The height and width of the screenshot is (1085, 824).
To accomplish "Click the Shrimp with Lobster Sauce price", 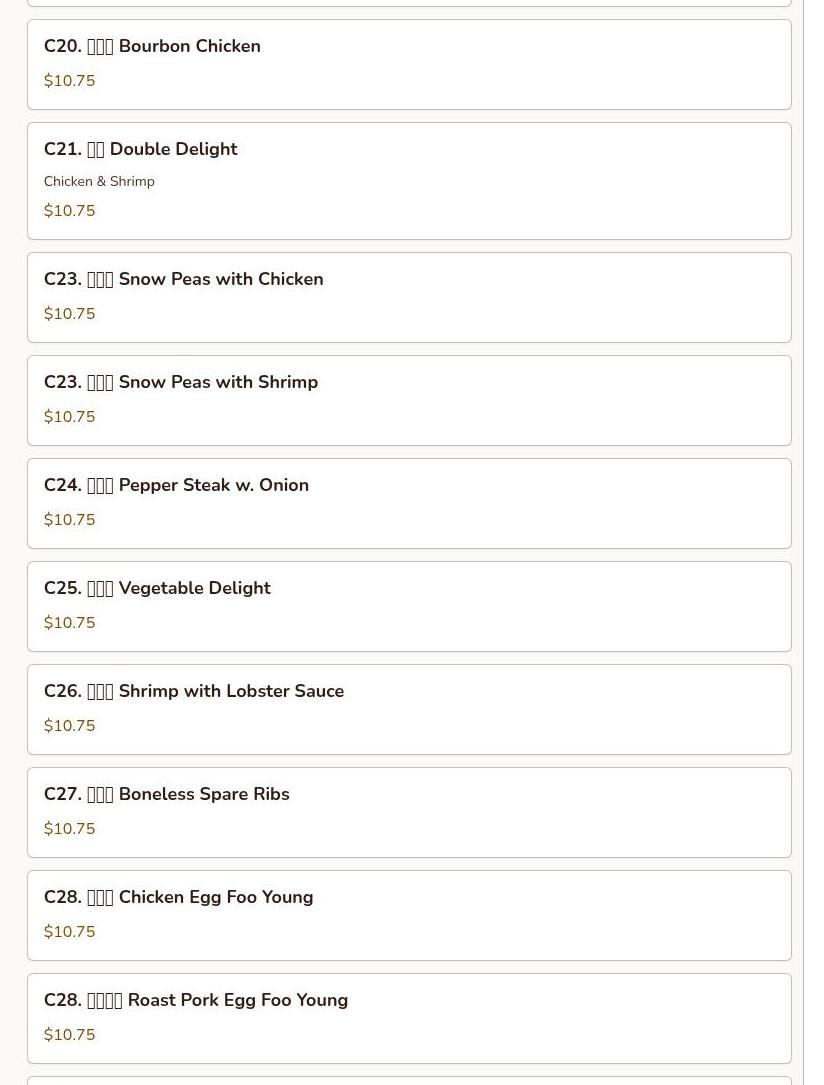I will point(69,725).
